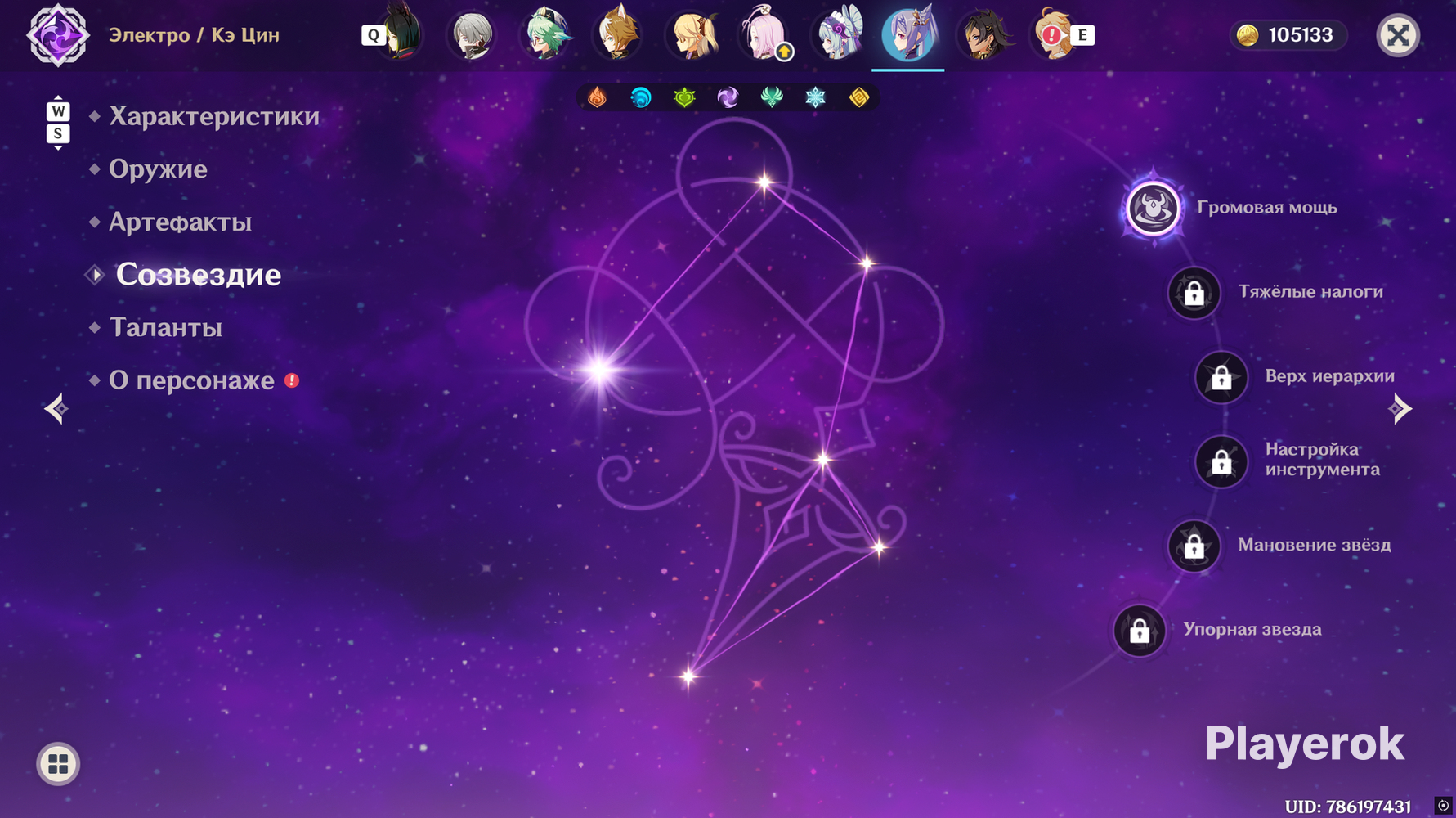Open the grid view button at bottom left

(x=58, y=764)
